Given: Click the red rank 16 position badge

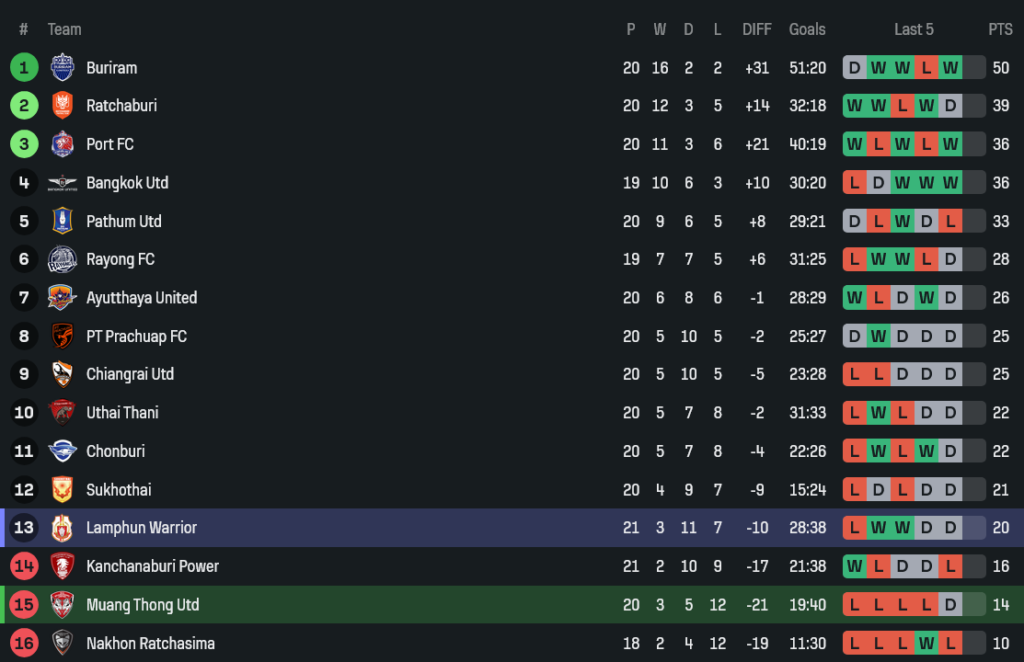Looking at the screenshot, I should [24, 643].
